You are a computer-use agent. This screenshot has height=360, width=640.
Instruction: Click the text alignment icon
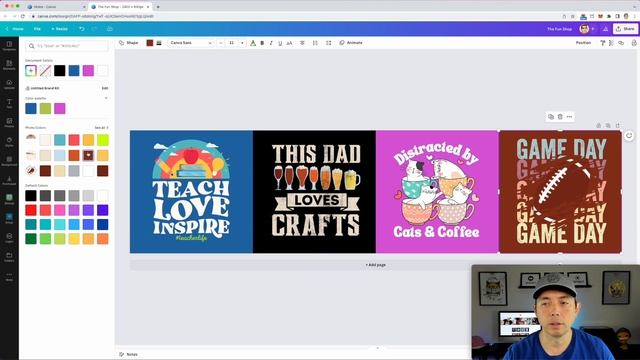point(302,43)
